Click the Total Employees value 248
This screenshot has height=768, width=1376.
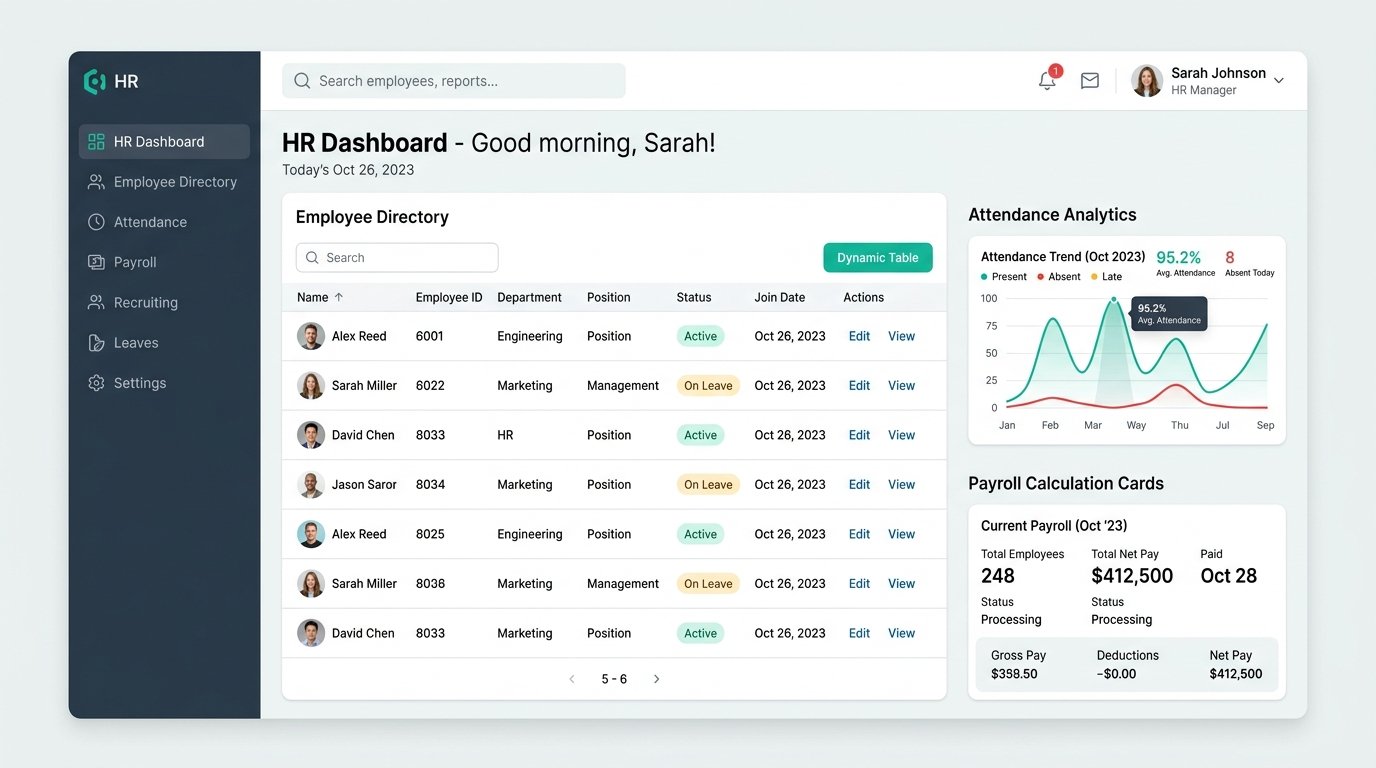(x=998, y=576)
